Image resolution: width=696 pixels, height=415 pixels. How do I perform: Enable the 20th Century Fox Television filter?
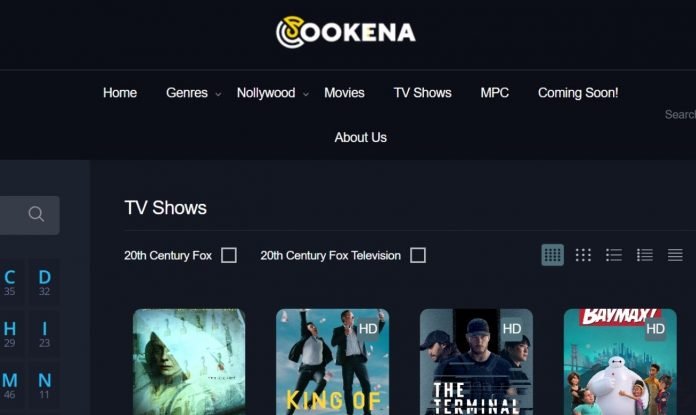click(x=418, y=255)
